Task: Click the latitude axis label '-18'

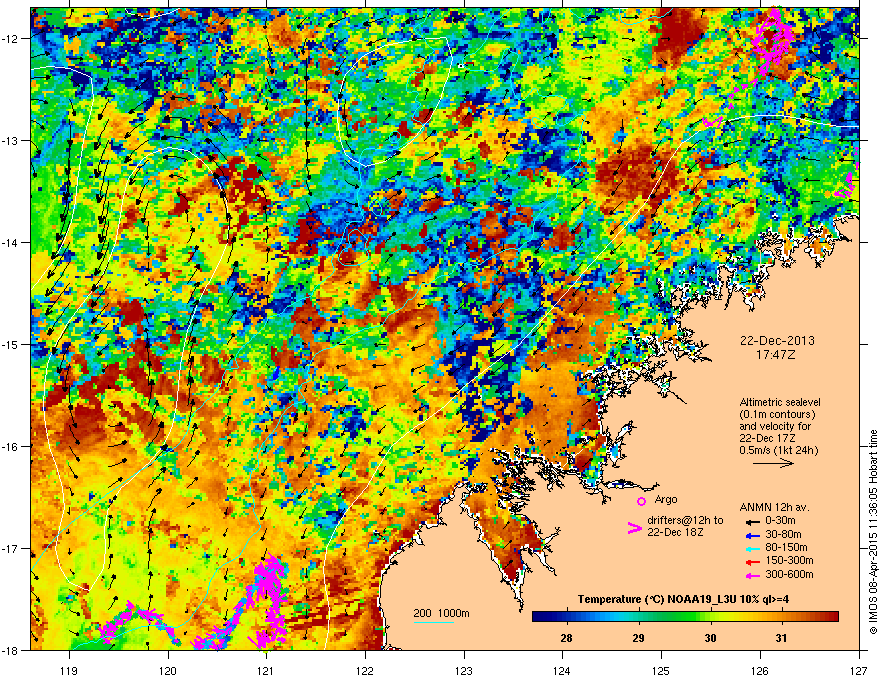Action: (10, 650)
